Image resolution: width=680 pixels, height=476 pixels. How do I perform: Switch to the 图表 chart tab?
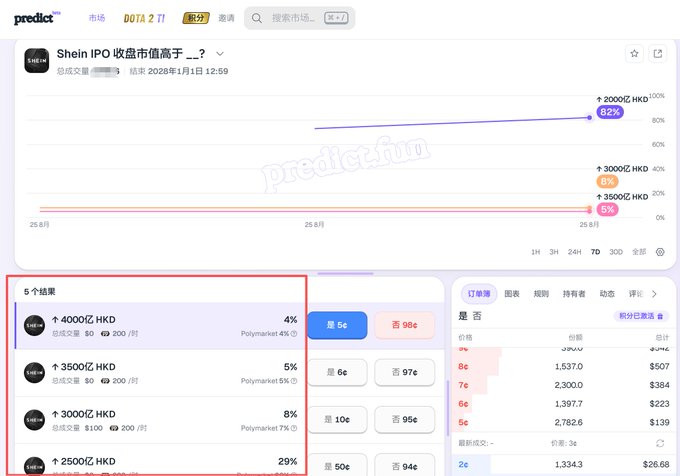tap(512, 294)
